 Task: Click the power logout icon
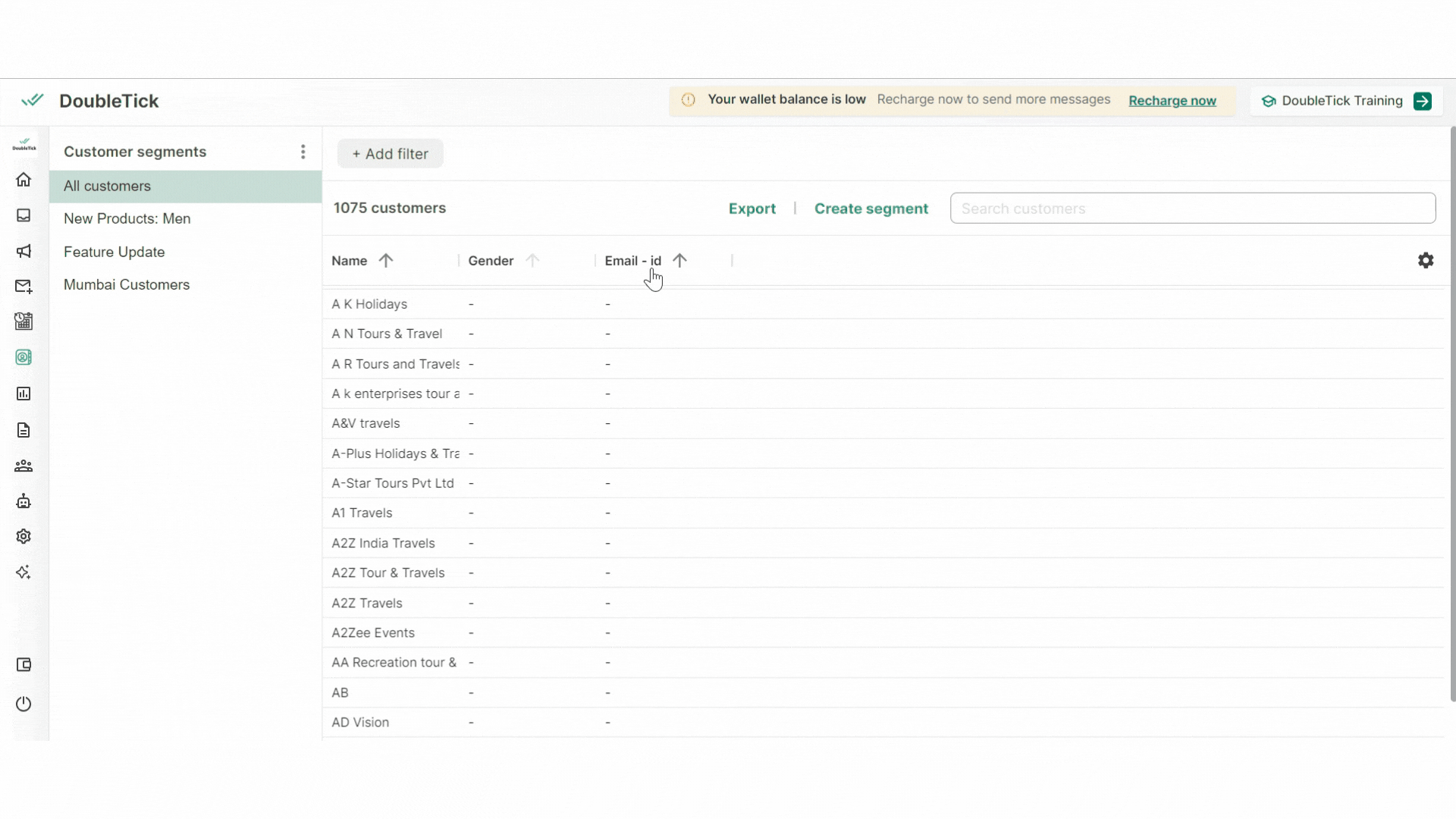[24, 704]
